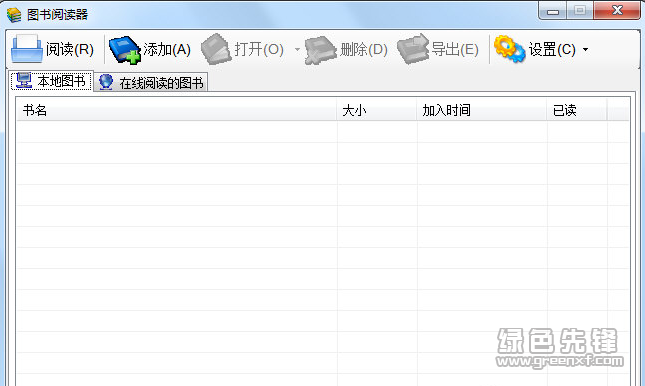Switch to the 本地图书 tab
Viewport: 645px width, 386px height.
pyautogui.click(x=51, y=80)
